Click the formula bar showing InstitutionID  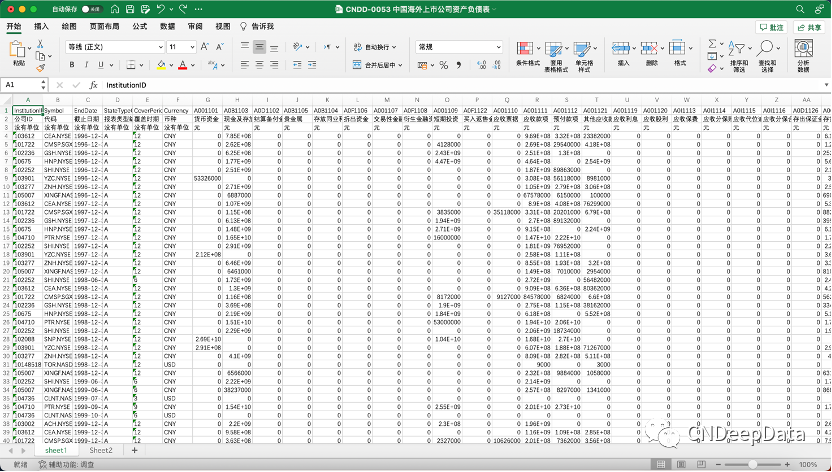462,85
